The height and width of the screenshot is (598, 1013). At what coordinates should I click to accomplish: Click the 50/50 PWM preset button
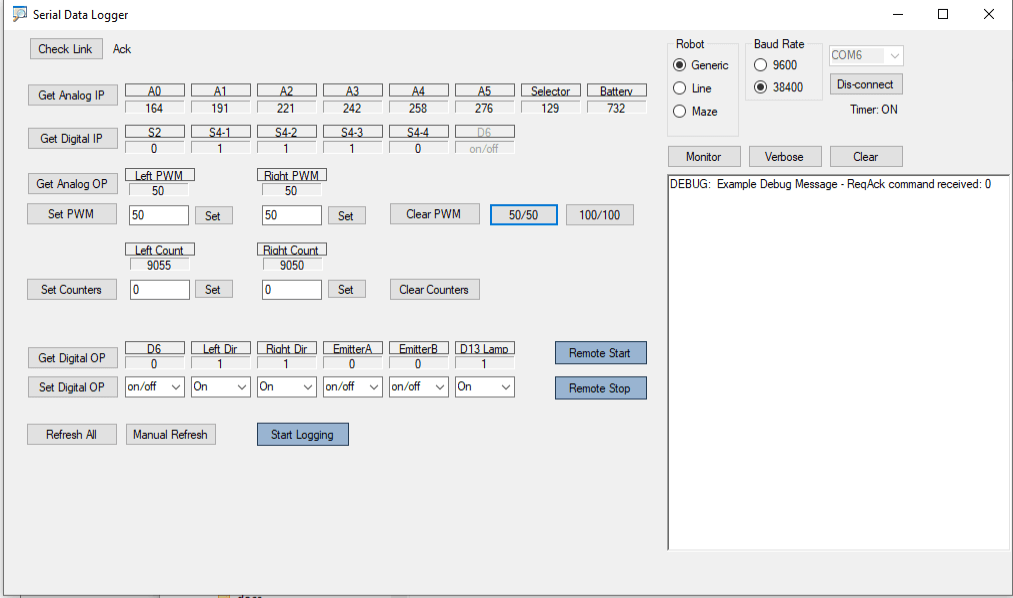[524, 215]
